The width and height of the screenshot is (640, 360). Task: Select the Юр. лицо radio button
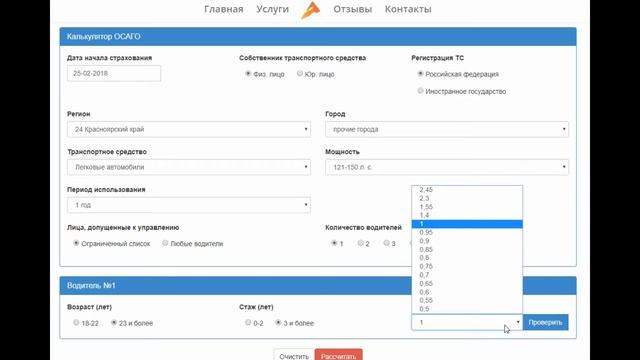[300, 73]
